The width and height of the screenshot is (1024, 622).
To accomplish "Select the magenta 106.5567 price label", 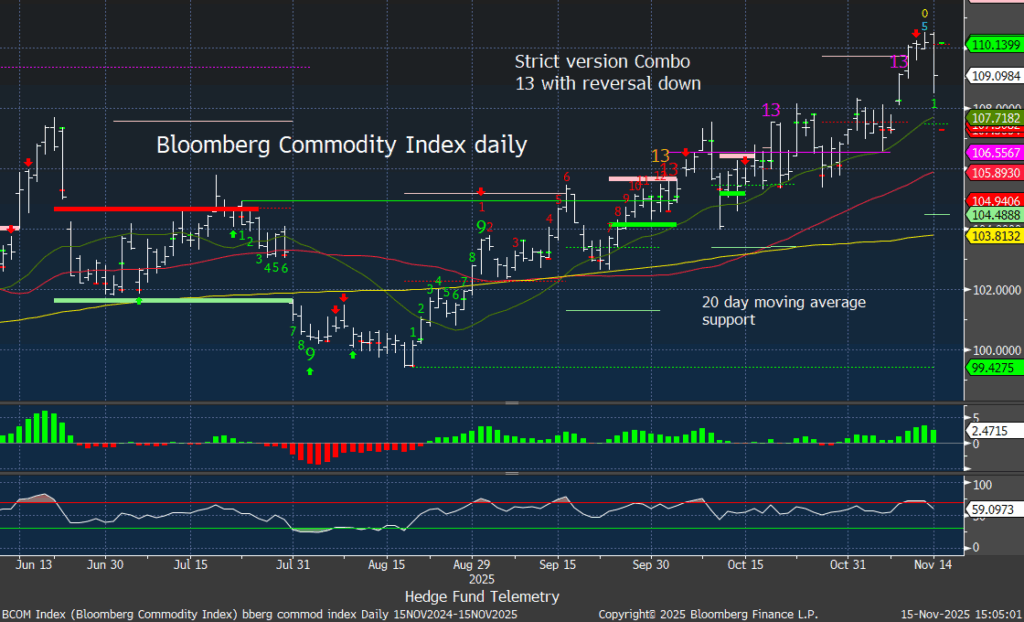I will [x=993, y=151].
